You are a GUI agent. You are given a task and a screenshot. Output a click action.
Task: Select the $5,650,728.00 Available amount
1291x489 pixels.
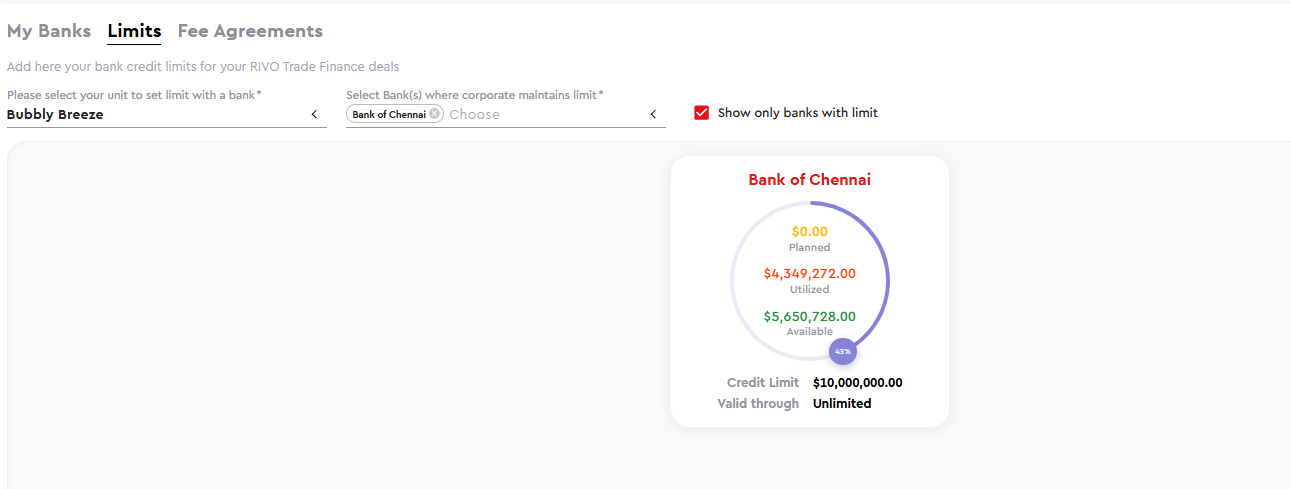click(810, 316)
